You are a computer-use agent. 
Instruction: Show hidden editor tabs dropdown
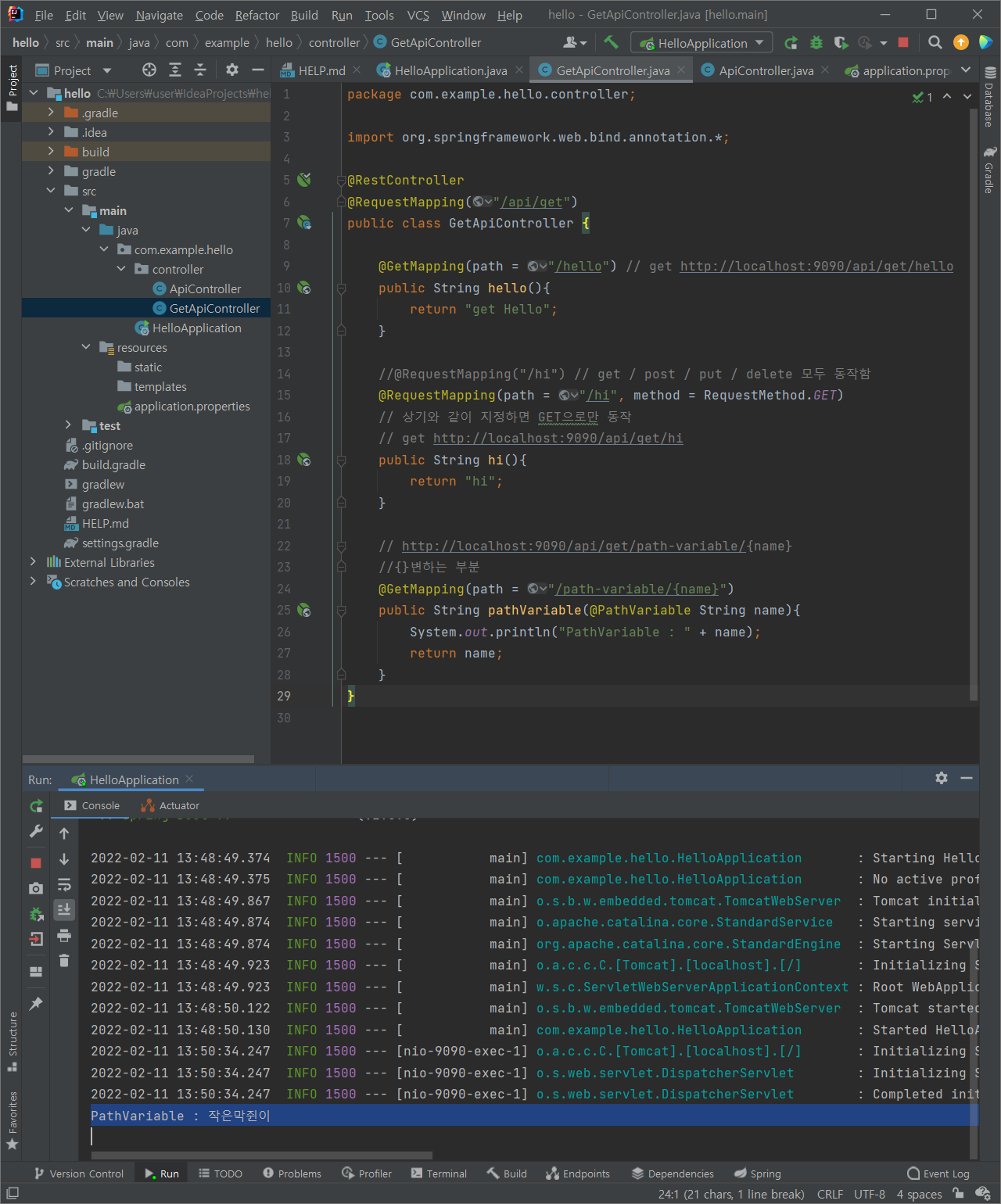(966, 70)
